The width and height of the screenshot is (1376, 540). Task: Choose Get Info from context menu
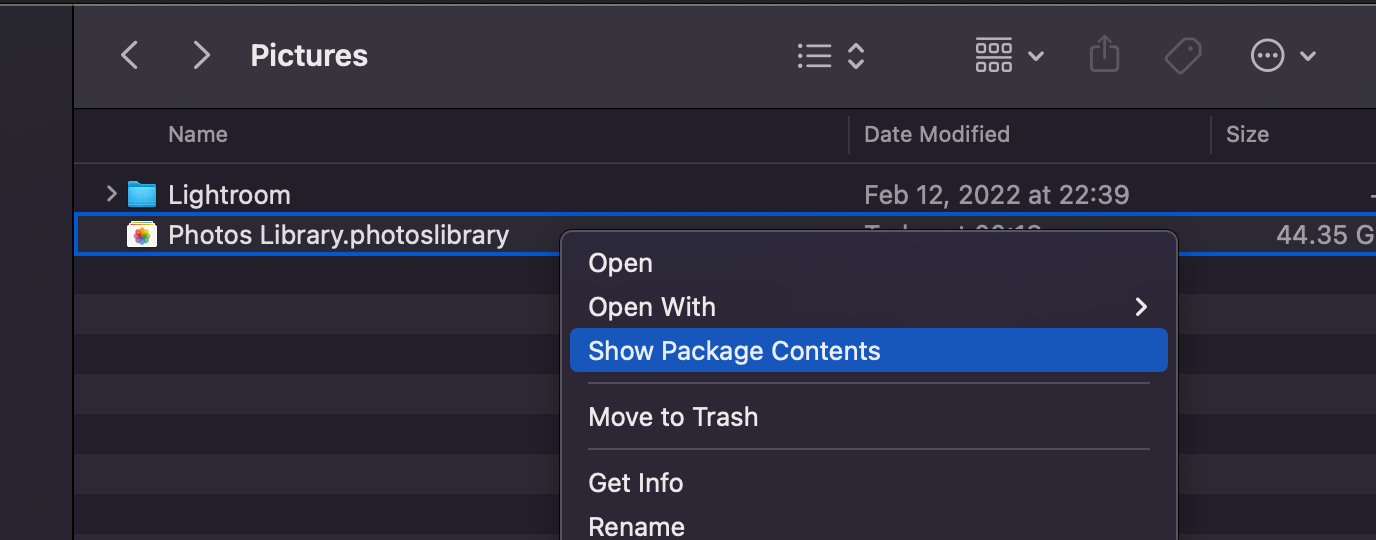pyautogui.click(x=868, y=483)
